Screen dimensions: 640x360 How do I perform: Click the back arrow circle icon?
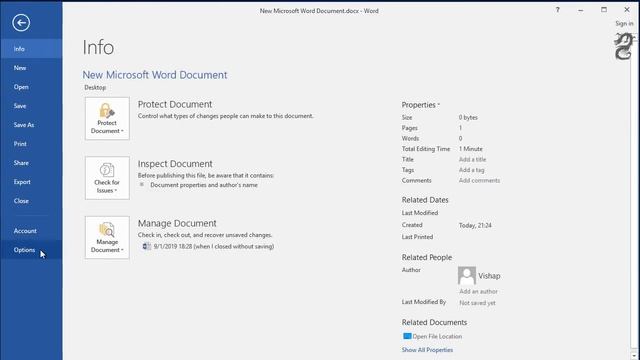tap(21, 22)
